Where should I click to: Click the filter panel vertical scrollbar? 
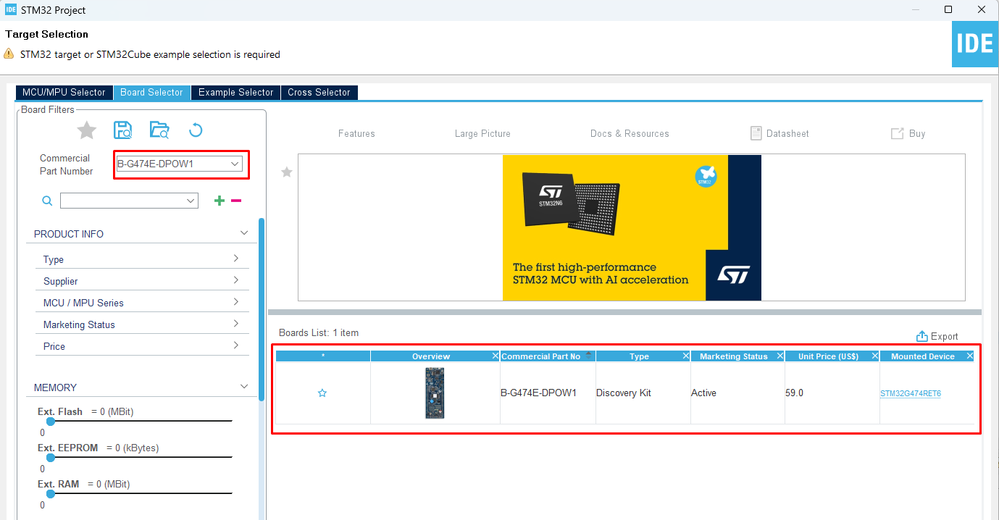pos(261,309)
